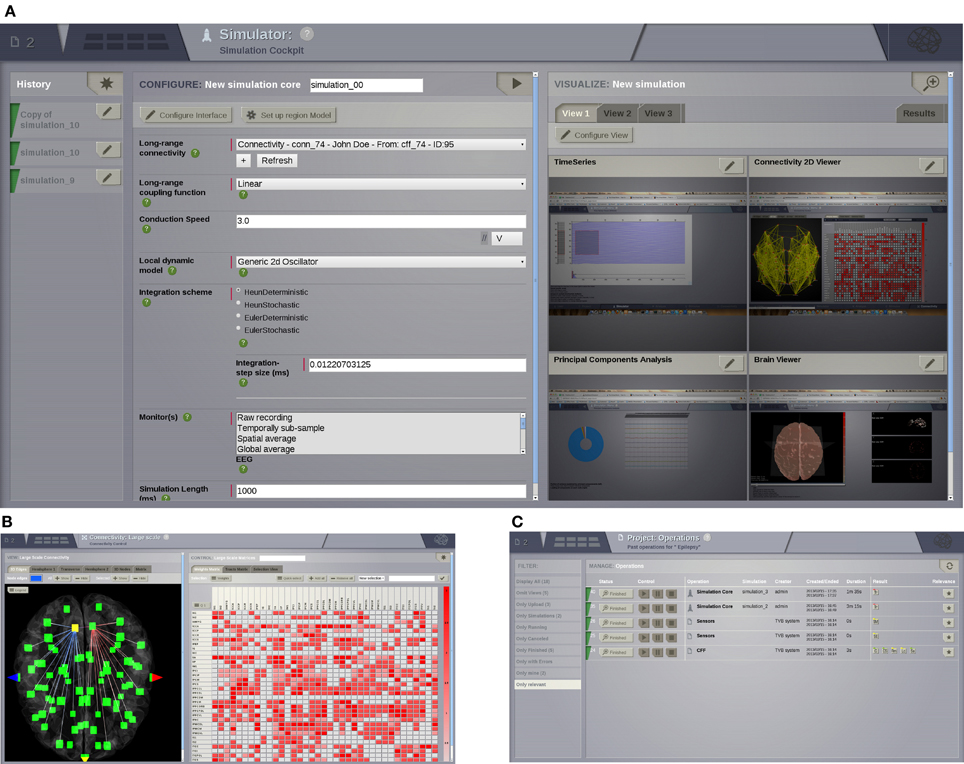Click the Configure View button

[x=595, y=135]
